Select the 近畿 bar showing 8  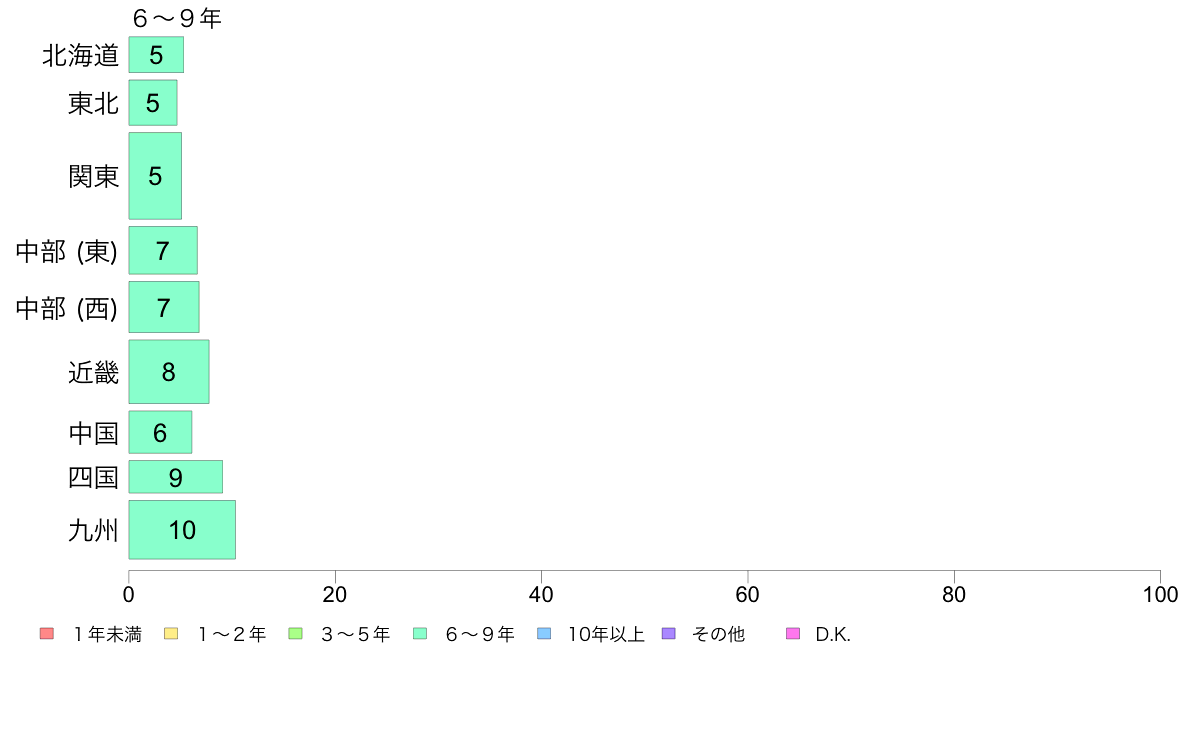point(169,371)
